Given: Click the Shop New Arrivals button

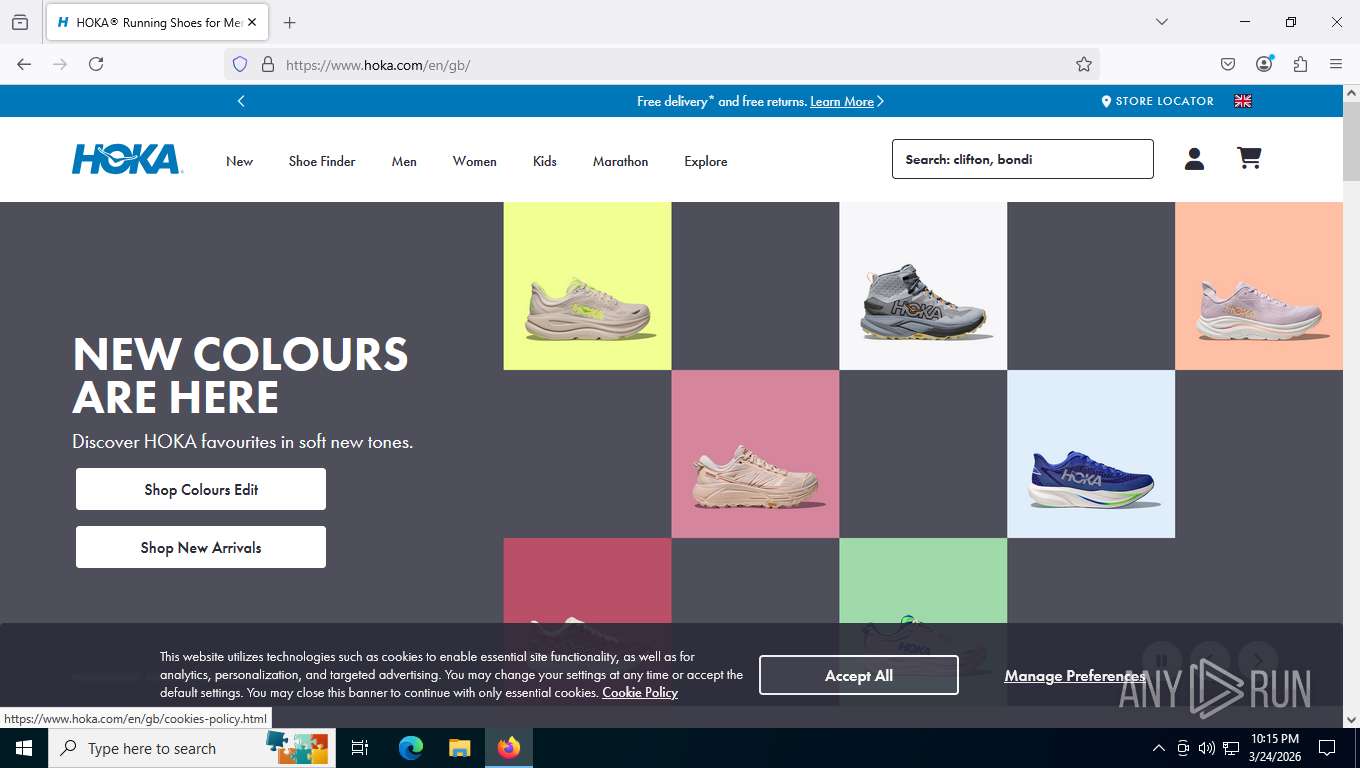Looking at the screenshot, I should tap(201, 547).
